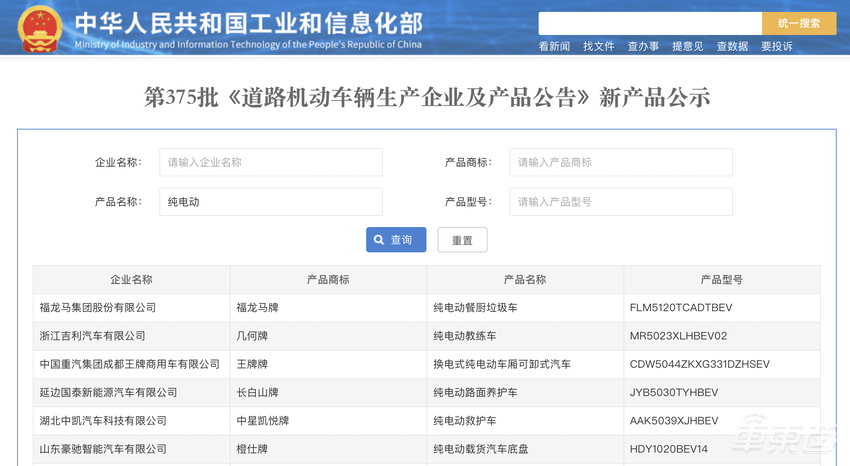Open the 看新闻 menu item

(x=554, y=46)
